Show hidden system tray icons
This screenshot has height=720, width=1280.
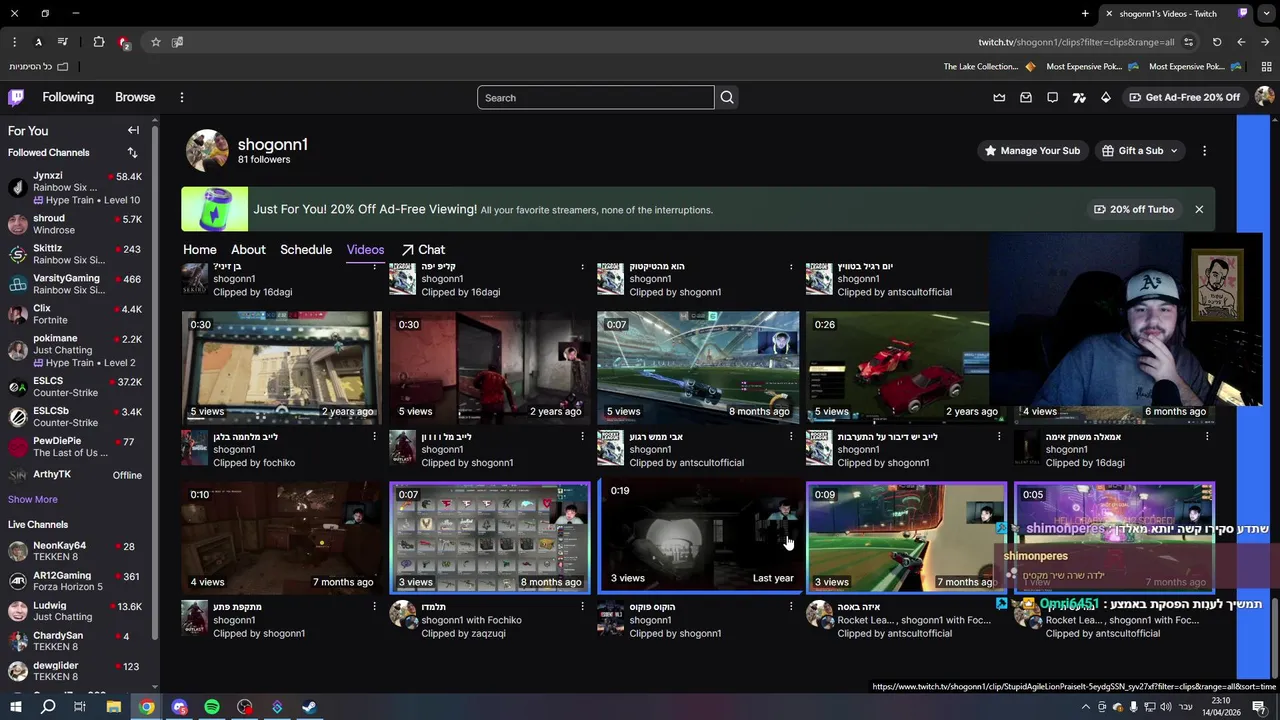(x=1086, y=707)
